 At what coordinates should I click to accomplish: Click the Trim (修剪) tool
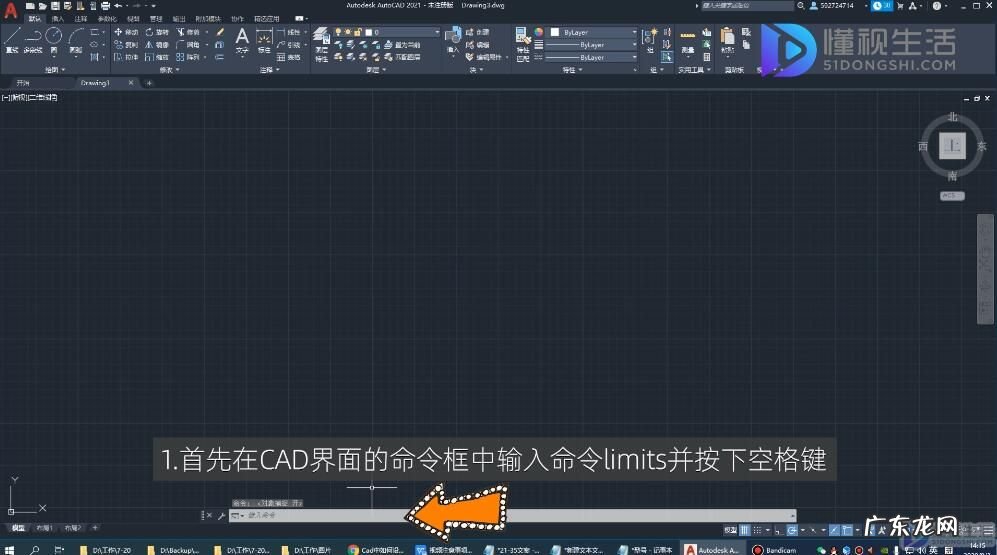tap(188, 32)
